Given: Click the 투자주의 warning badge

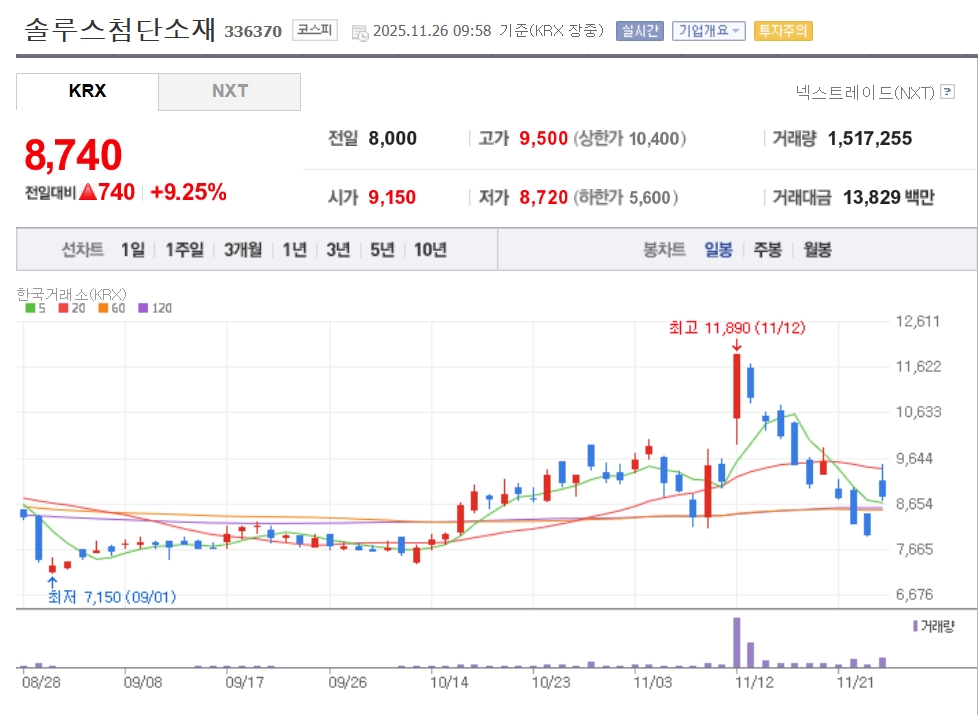Looking at the screenshot, I should click(x=783, y=31).
